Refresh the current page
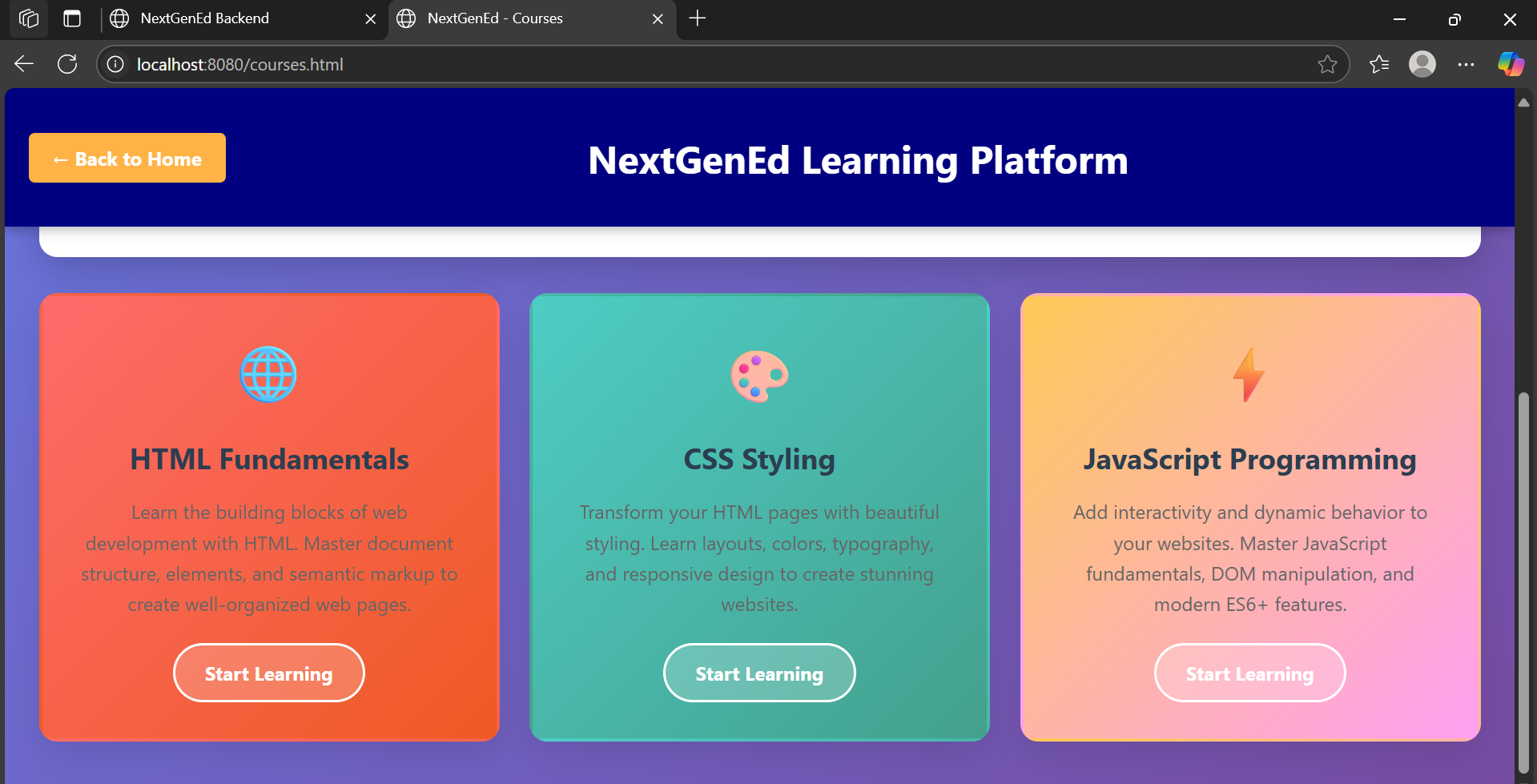This screenshot has width=1537, height=784. tap(67, 64)
